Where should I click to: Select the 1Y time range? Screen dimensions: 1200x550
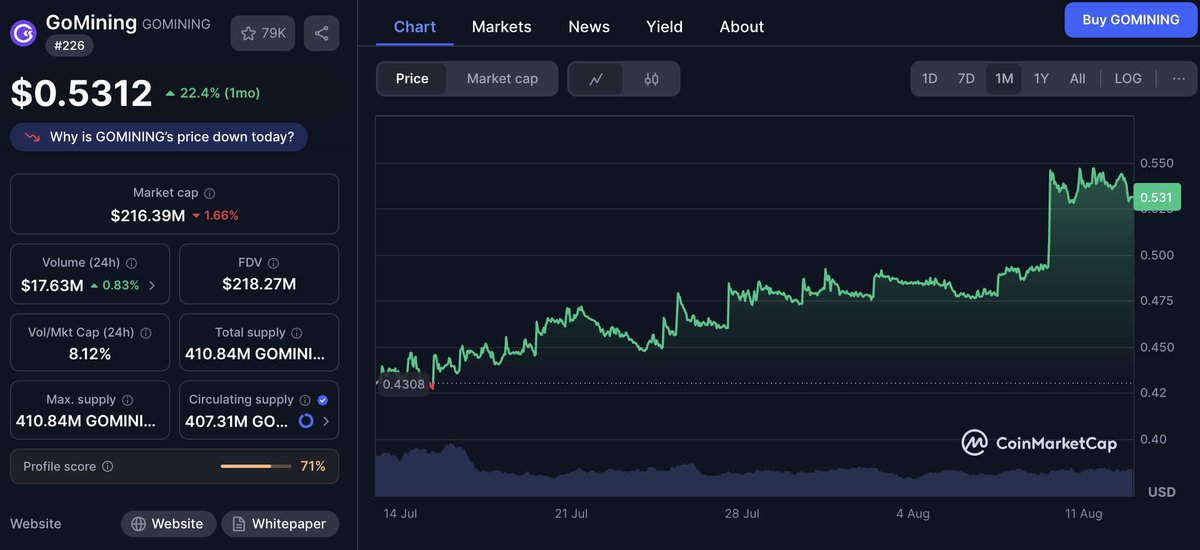(x=1041, y=78)
